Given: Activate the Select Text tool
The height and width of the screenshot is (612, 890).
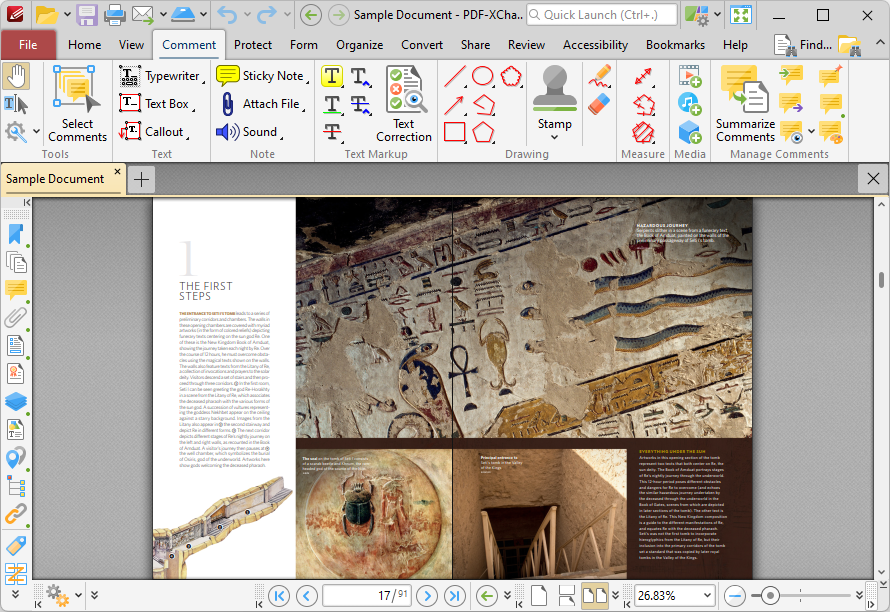Looking at the screenshot, I should coord(16,104).
